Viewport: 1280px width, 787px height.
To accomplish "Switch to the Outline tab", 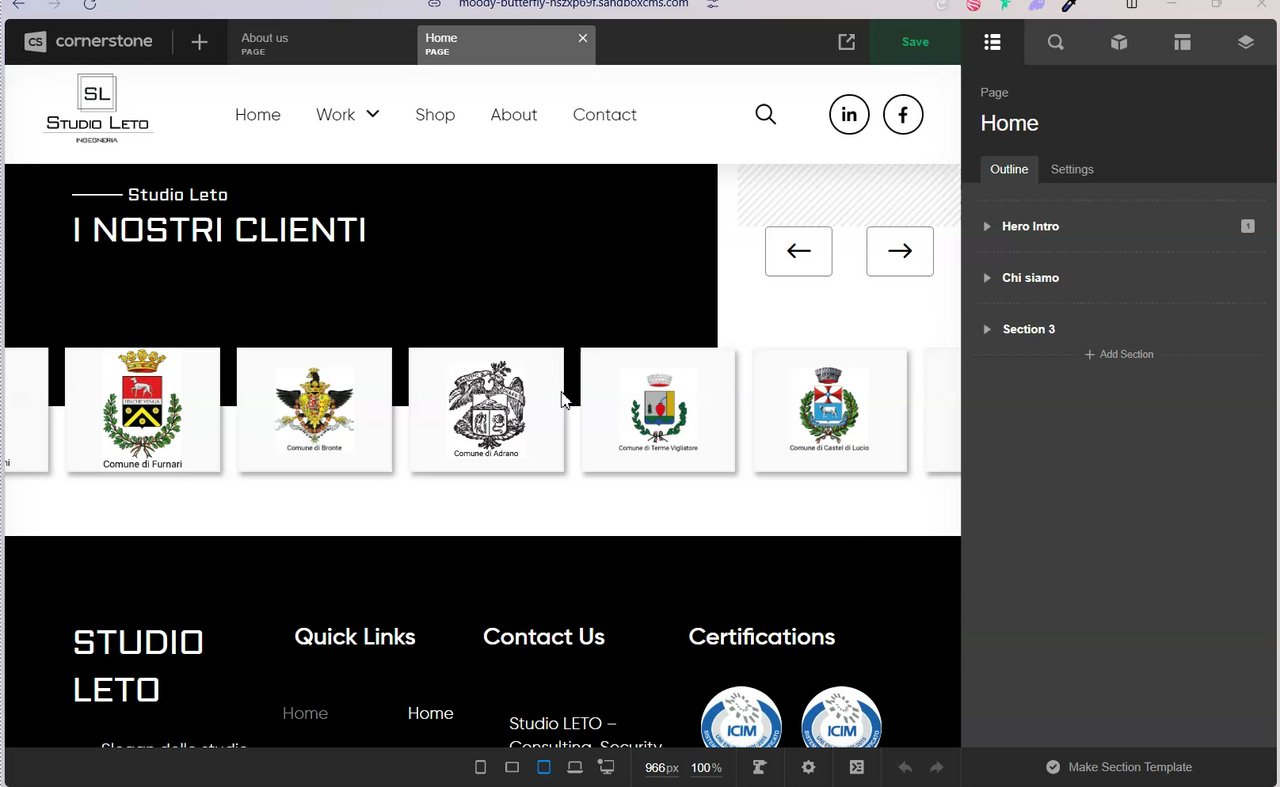I will tap(1009, 169).
